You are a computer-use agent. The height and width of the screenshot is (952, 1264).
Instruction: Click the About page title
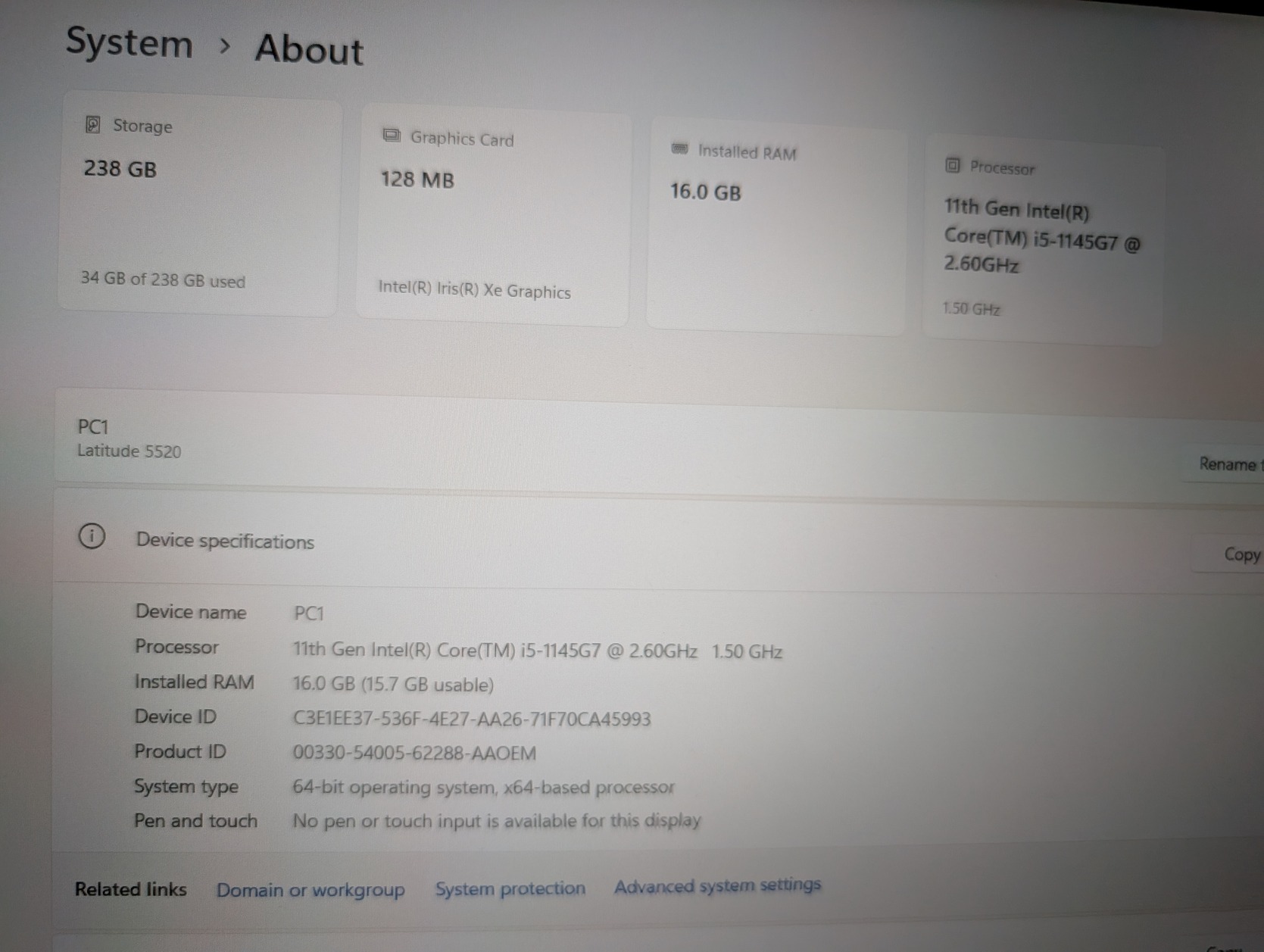(x=309, y=49)
